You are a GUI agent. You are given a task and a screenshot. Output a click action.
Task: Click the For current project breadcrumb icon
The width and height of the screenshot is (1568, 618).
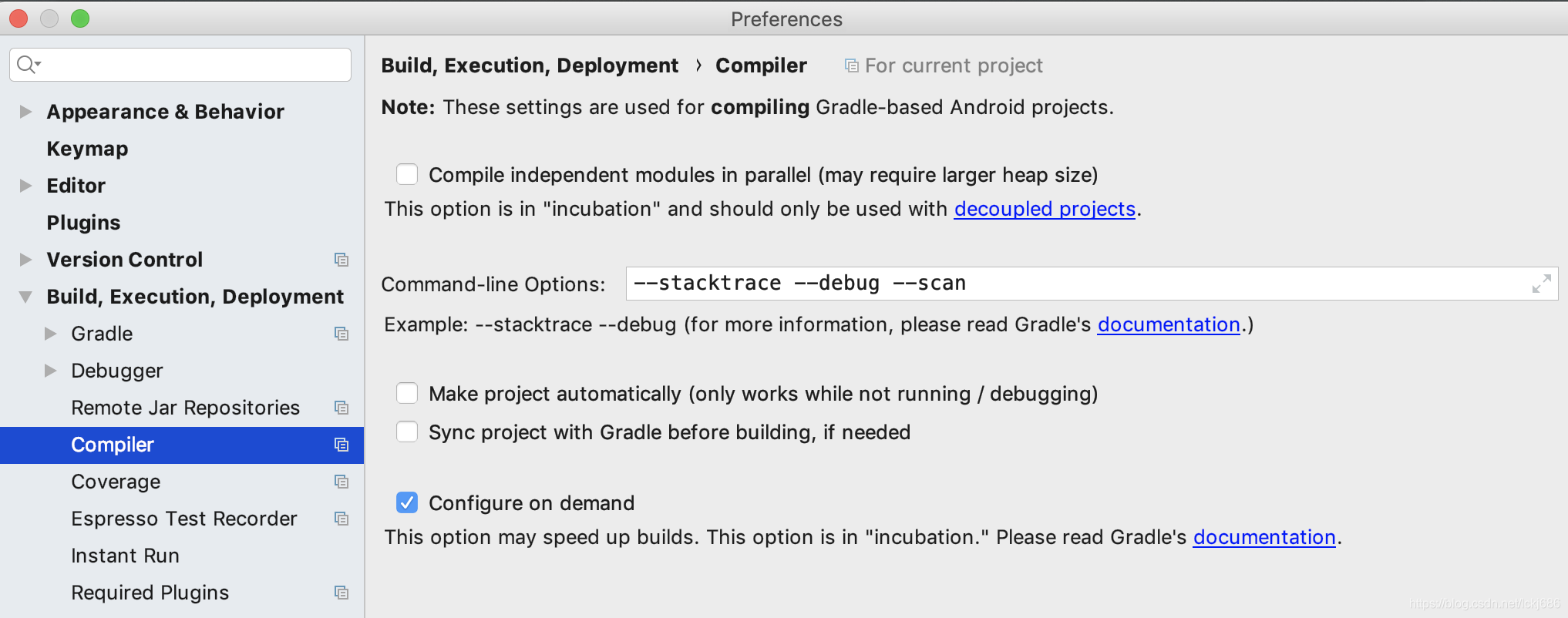pos(850,65)
